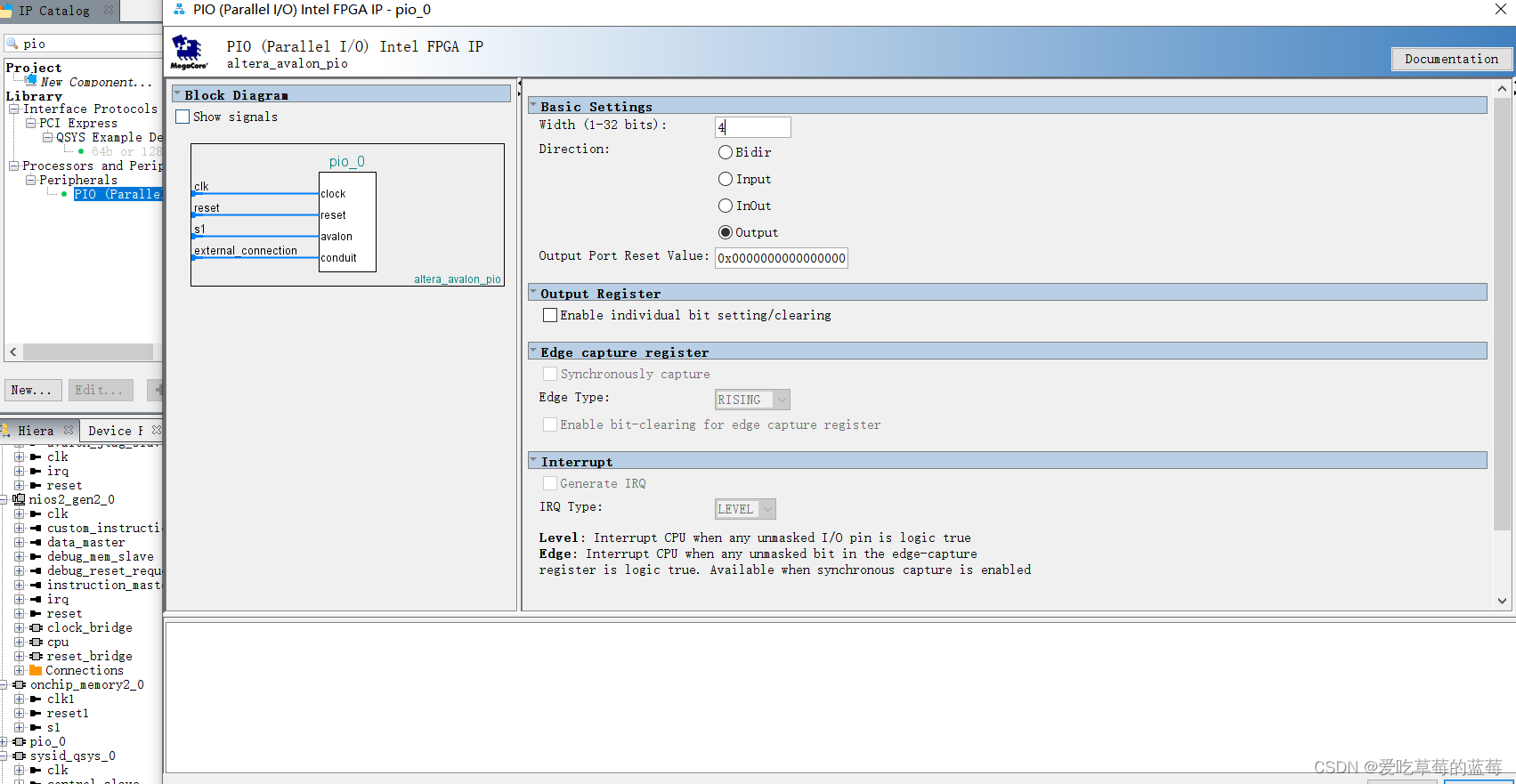This screenshot has width=1516, height=784.
Task: Click the scroll down arrow in settings panel
Action: pyautogui.click(x=1503, y=601)
